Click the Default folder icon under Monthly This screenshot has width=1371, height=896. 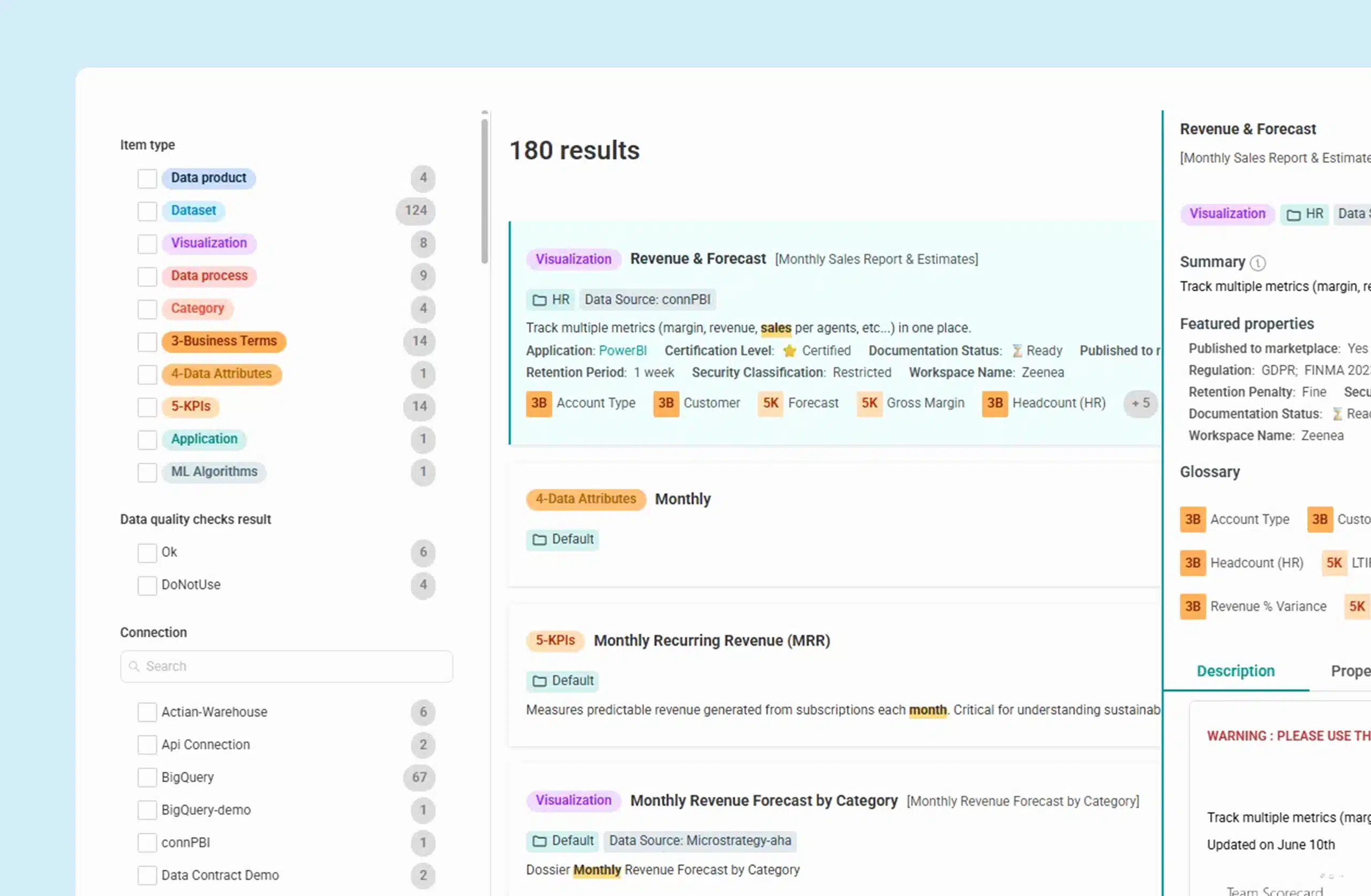[x=539, y=539]
